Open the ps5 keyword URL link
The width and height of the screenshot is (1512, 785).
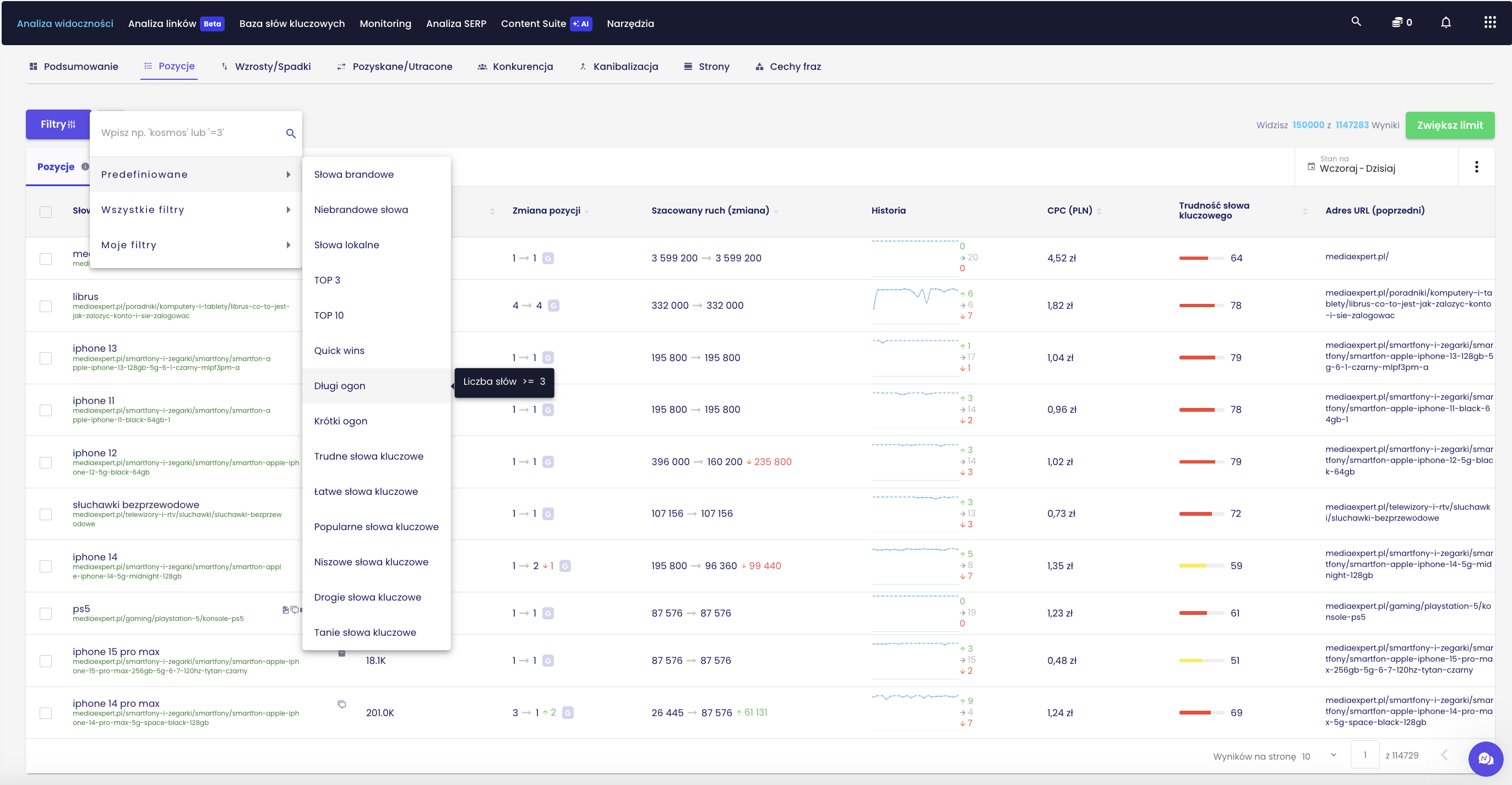coord(158,618)
